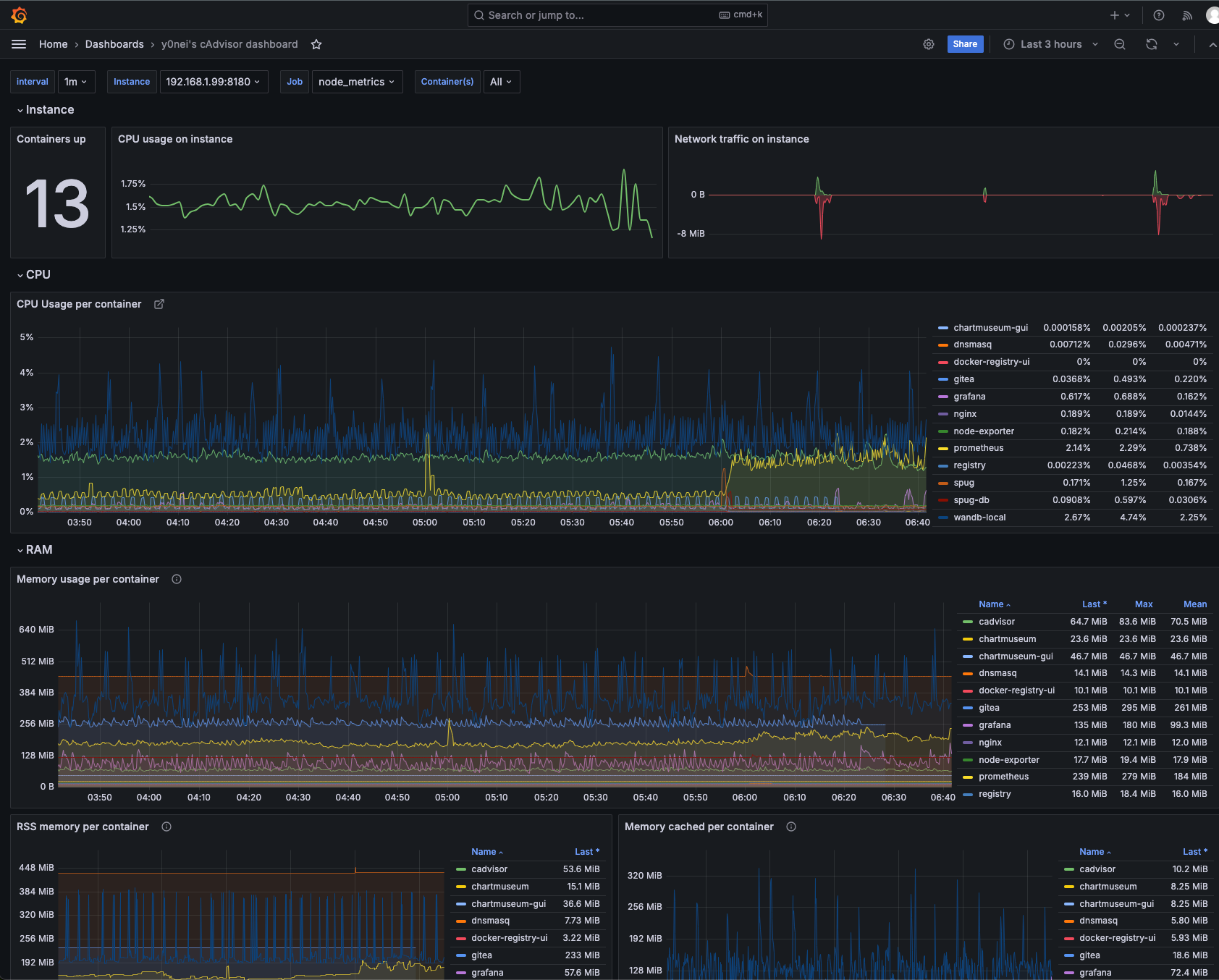This screenshot has width=1219, height=980.
Task: Show RSS memory per container info icon
Action: pyautogui.click(x=166, y=827)
